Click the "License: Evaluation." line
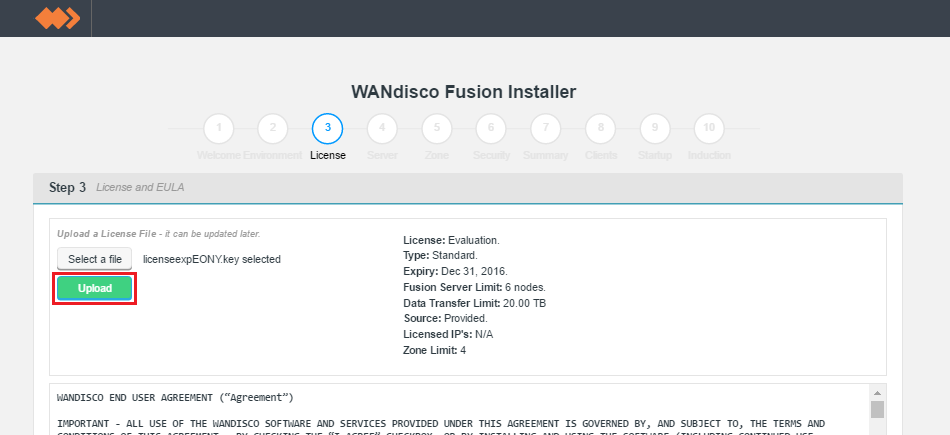The image size is (950, 435). [x=451, y=240]
